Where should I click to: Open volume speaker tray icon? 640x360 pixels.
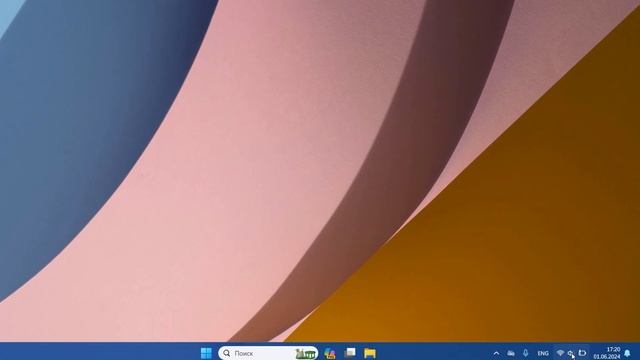[x=571, y=353]
